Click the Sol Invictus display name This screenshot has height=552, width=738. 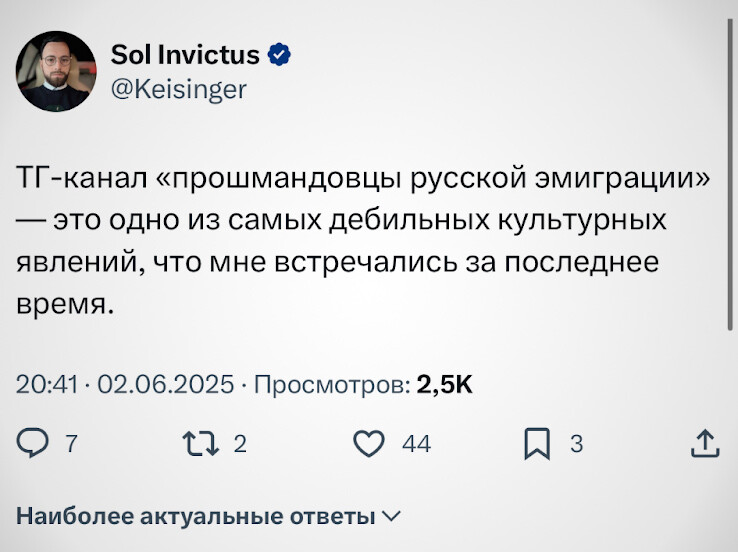(185, 54)
